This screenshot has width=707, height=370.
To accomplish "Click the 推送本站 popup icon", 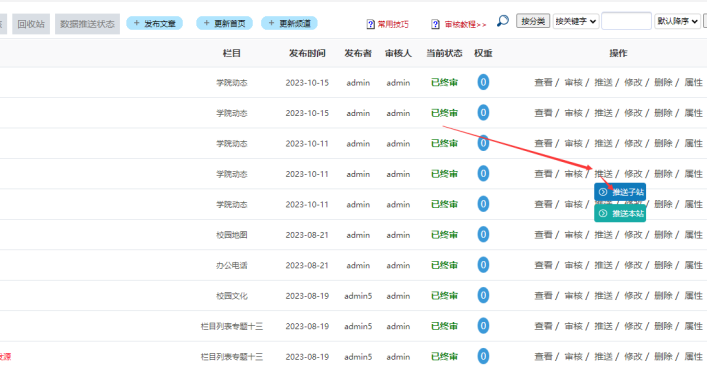I will pyautogui.click(x=603, y=213).
